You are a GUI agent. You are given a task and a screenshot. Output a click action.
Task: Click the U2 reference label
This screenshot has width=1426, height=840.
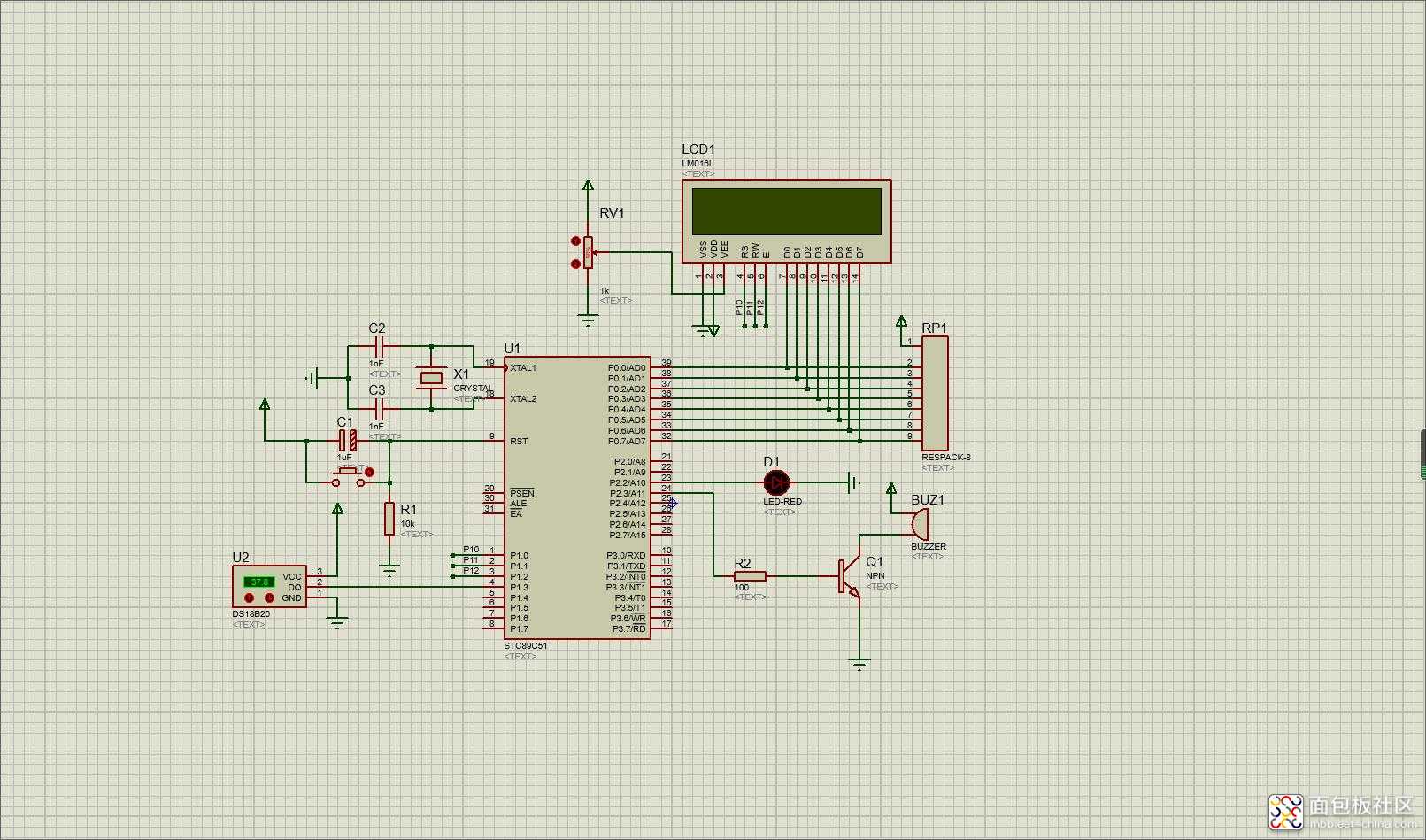tap(241, 558)
